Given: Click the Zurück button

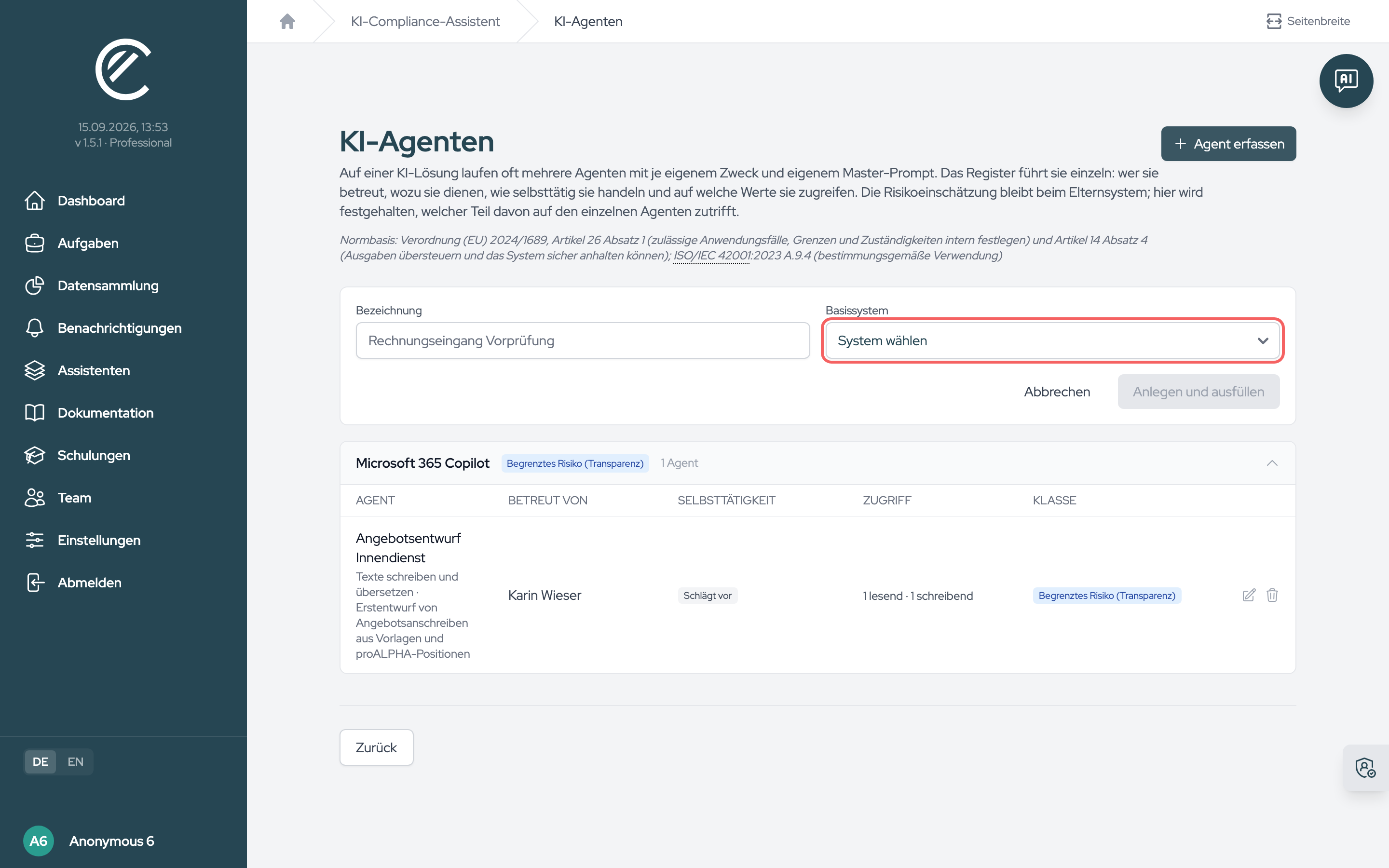Looking at the screenshot, I should (x=376, y=747).
